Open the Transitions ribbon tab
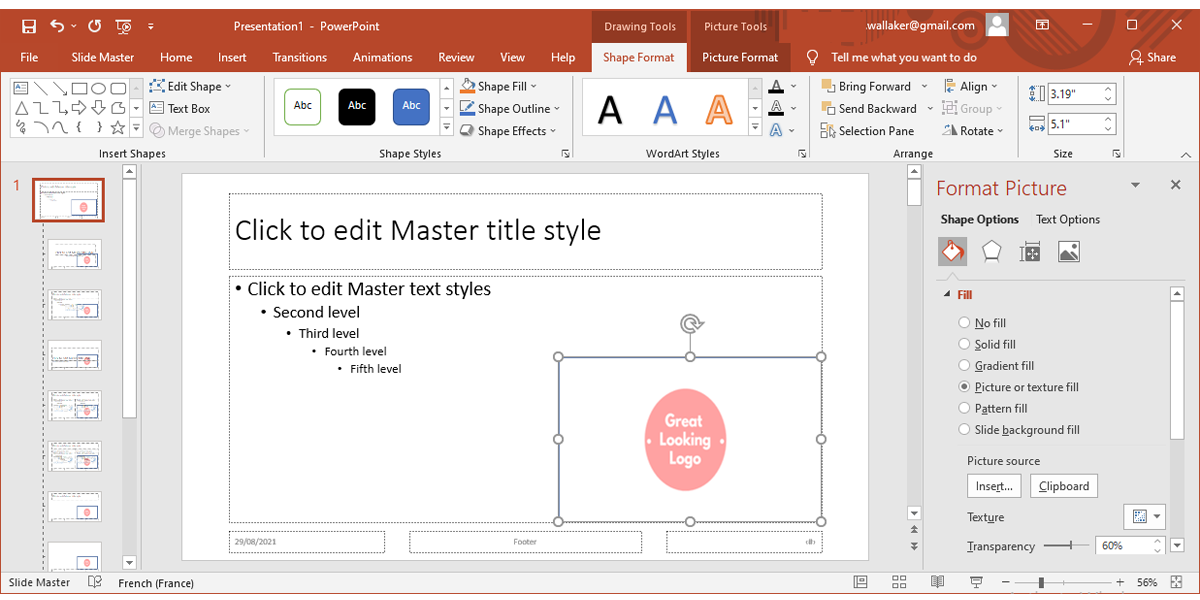 (299, 57)
